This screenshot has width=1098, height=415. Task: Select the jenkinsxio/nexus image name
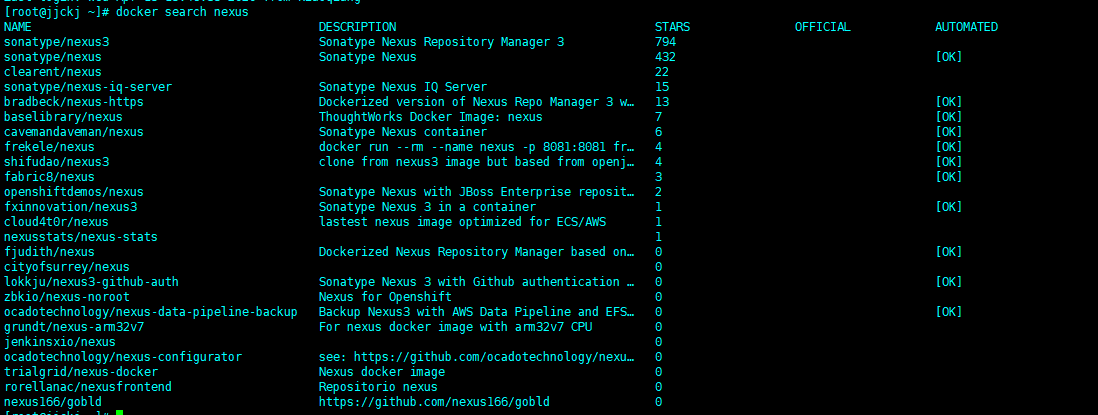60,342
